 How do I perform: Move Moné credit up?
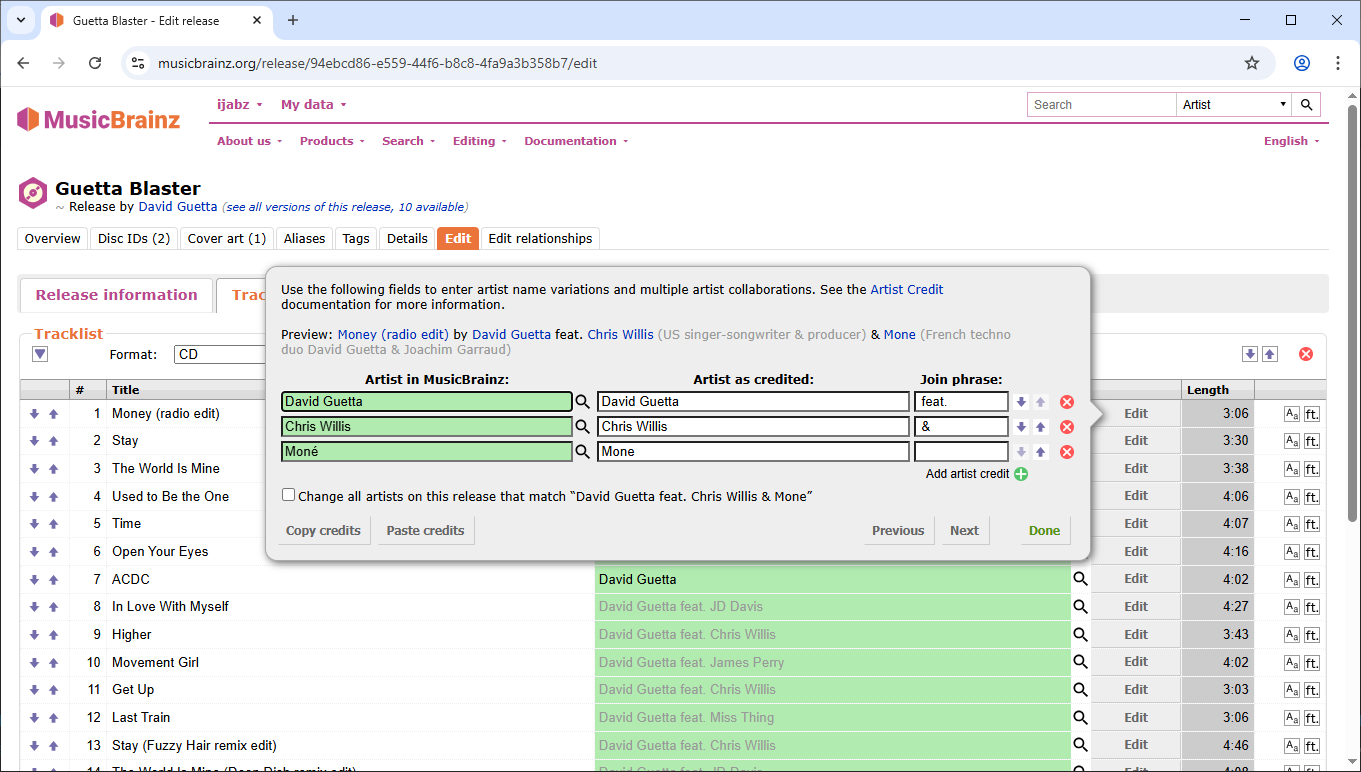[x=1041, y=452]
